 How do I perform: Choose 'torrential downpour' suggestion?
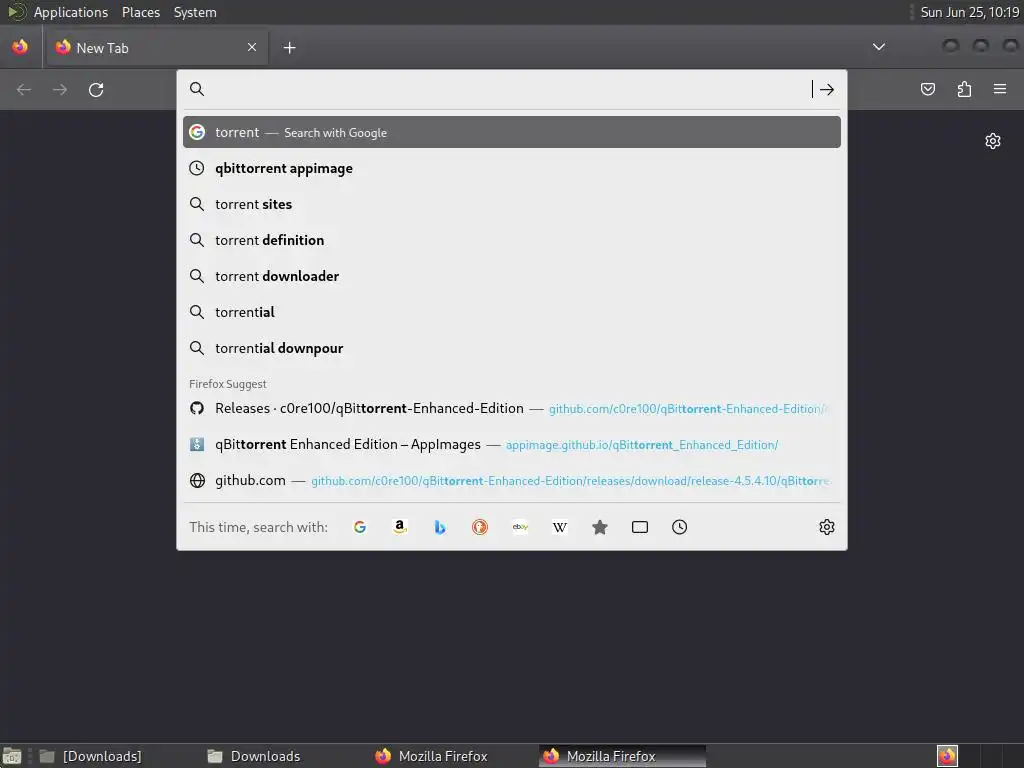click(511, 348)
